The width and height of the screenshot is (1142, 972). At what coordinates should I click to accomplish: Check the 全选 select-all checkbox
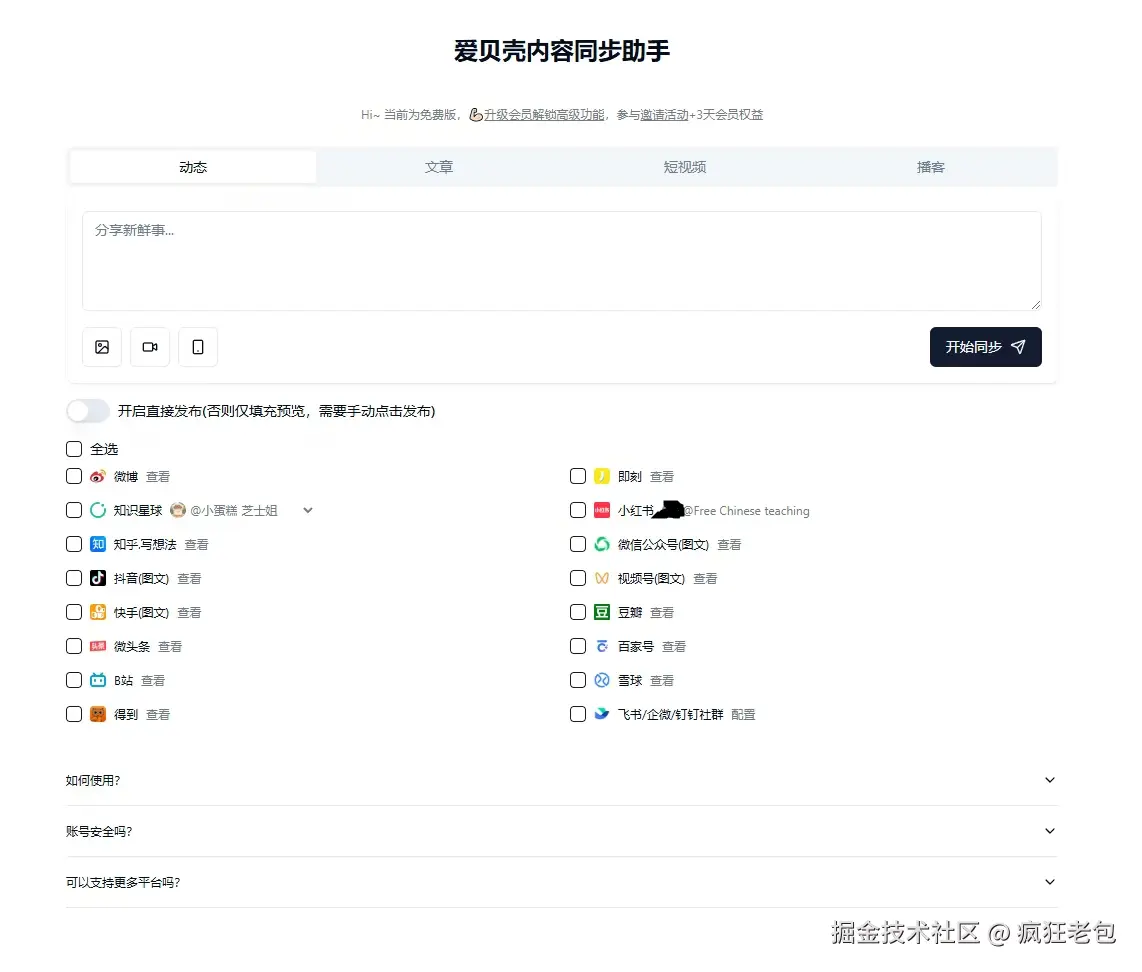[x=74, y=449]
